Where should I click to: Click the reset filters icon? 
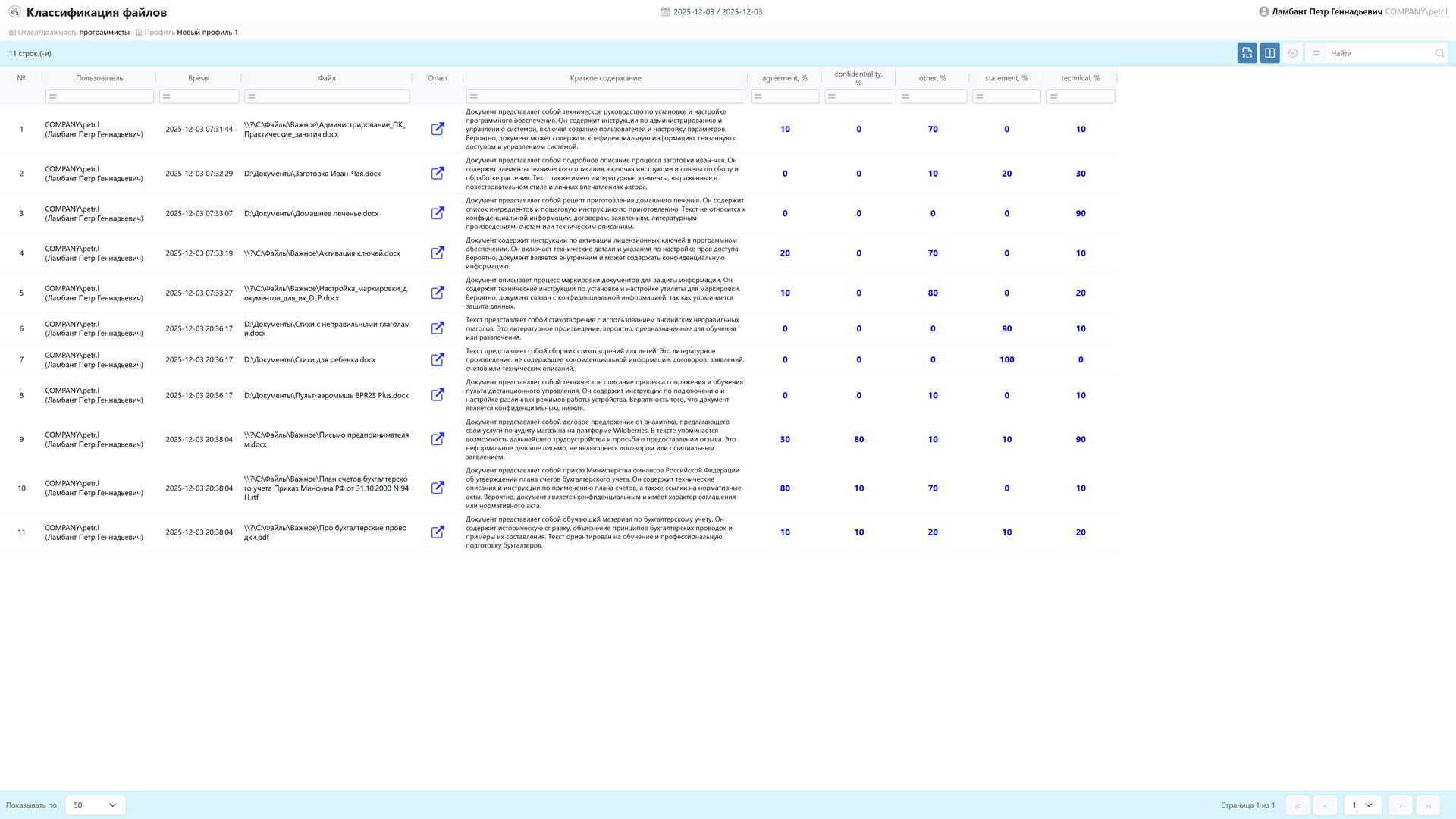[1292, 53]
